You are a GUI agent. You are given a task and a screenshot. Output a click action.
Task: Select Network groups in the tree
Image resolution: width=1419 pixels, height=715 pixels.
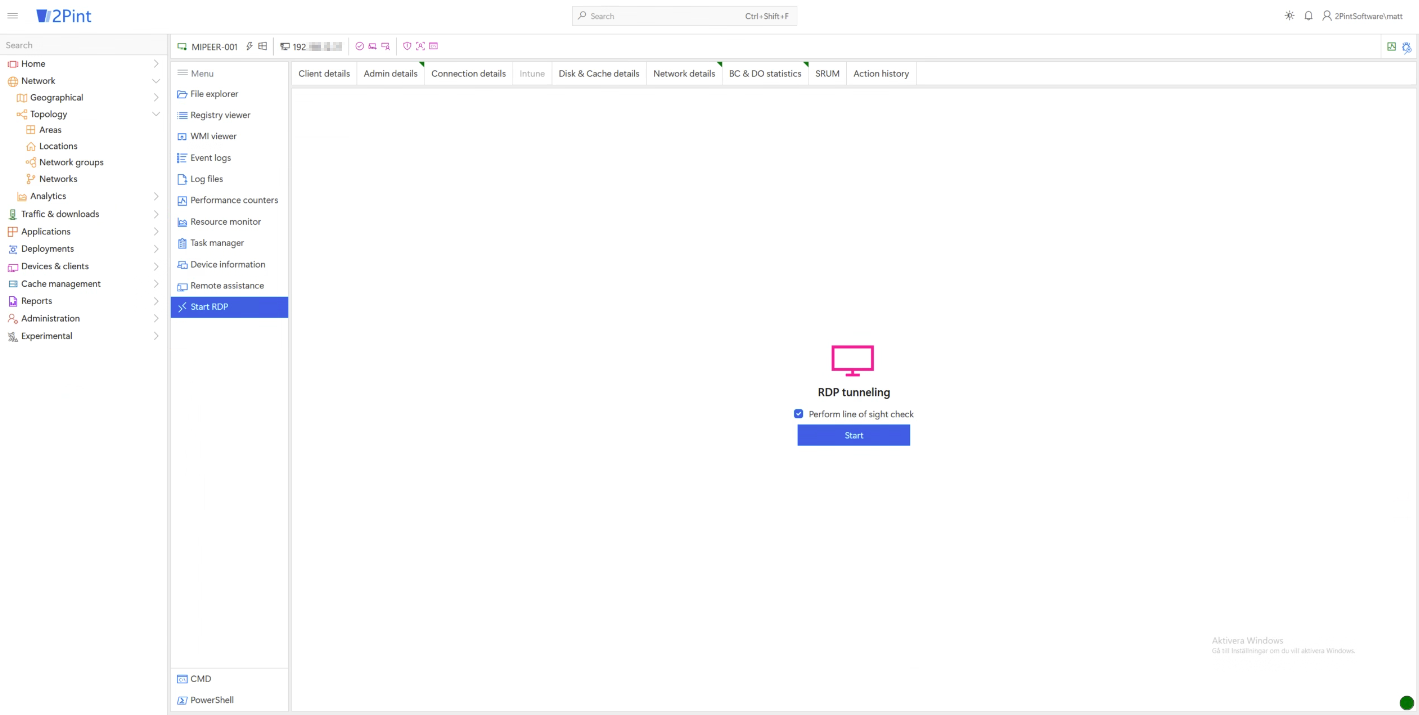(71, 162)
